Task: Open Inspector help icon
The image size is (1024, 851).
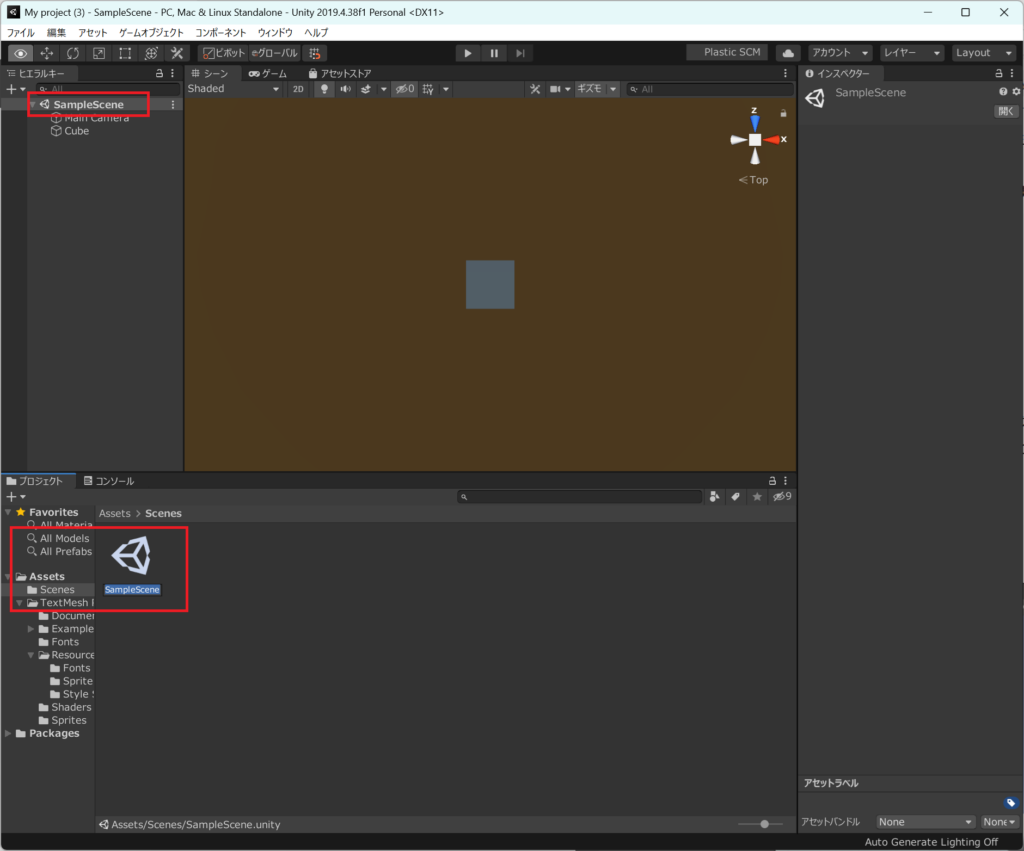Action: click(1003, 92)
